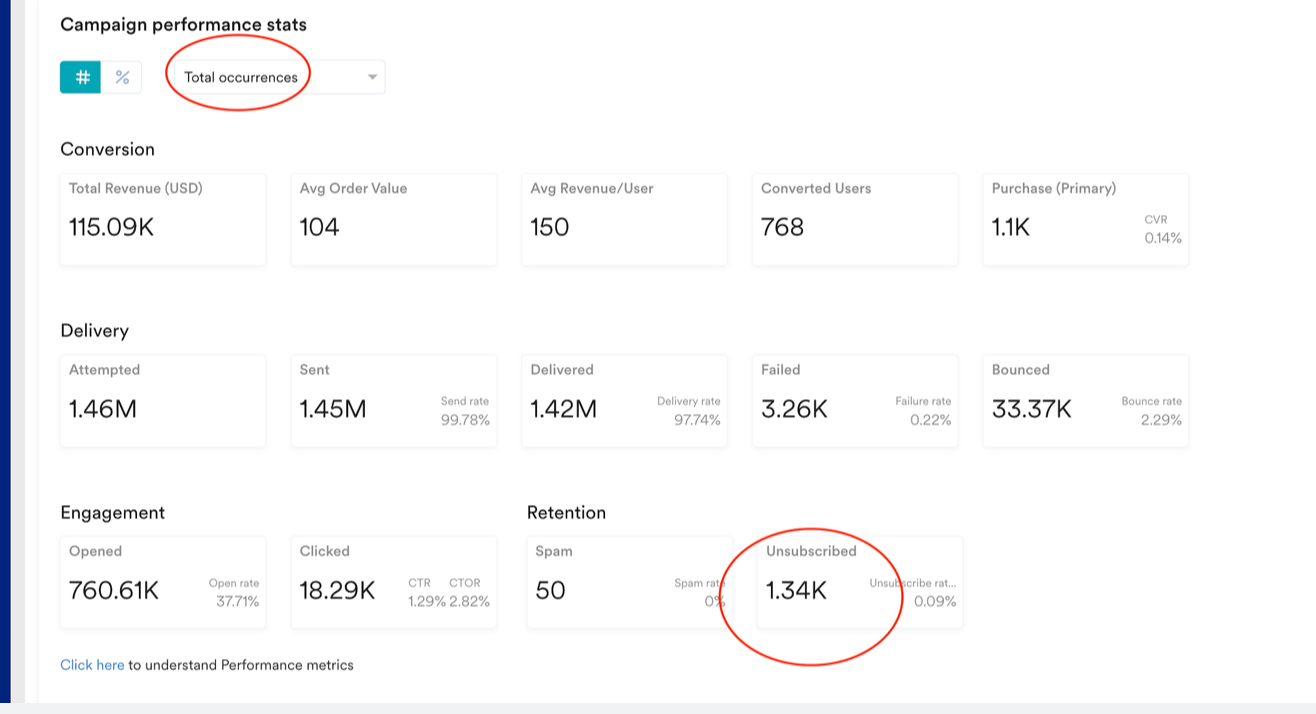Click the Unsubscribe rate value 0.09%
The image size is (1316, 714).
pyautogui.click(x=935, y=602)
